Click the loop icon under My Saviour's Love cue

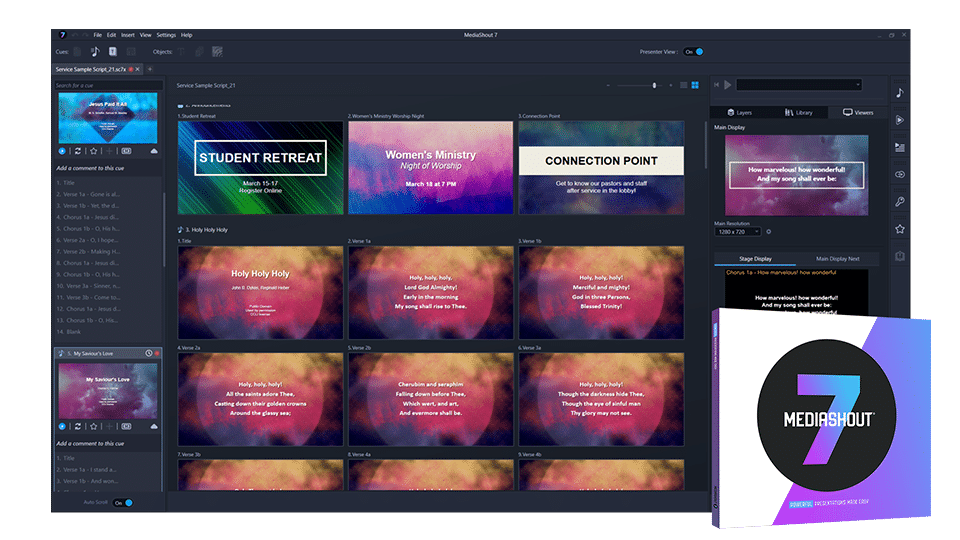(77, 427)
